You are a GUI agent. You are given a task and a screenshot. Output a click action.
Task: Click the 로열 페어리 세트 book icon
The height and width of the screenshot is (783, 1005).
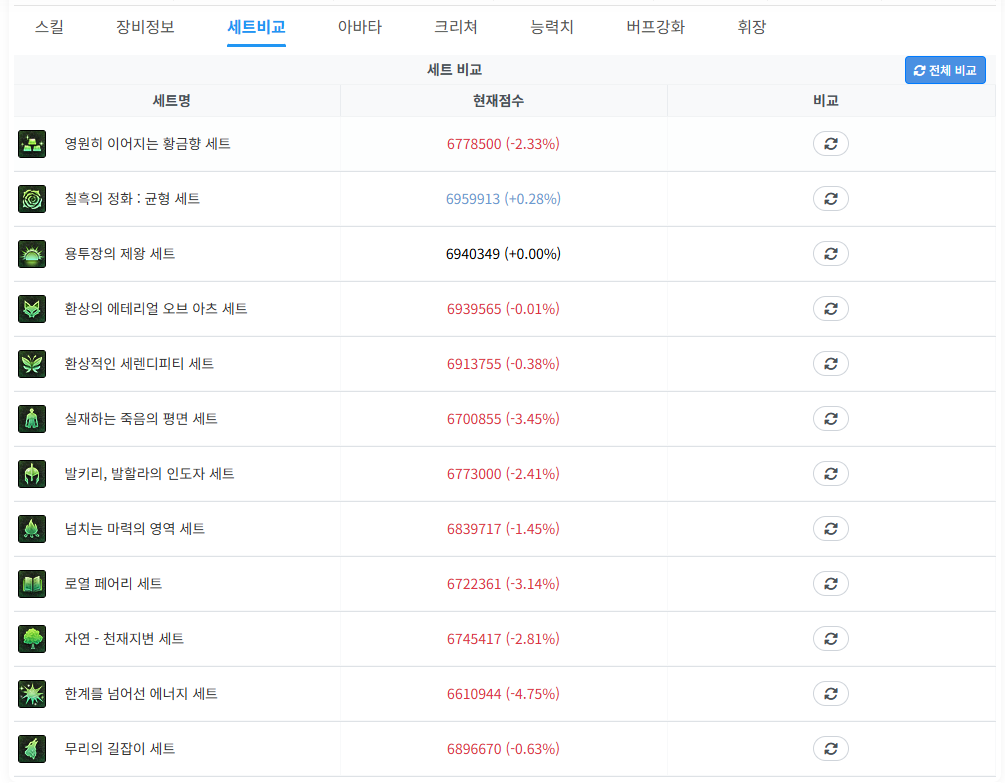(32, 584)
